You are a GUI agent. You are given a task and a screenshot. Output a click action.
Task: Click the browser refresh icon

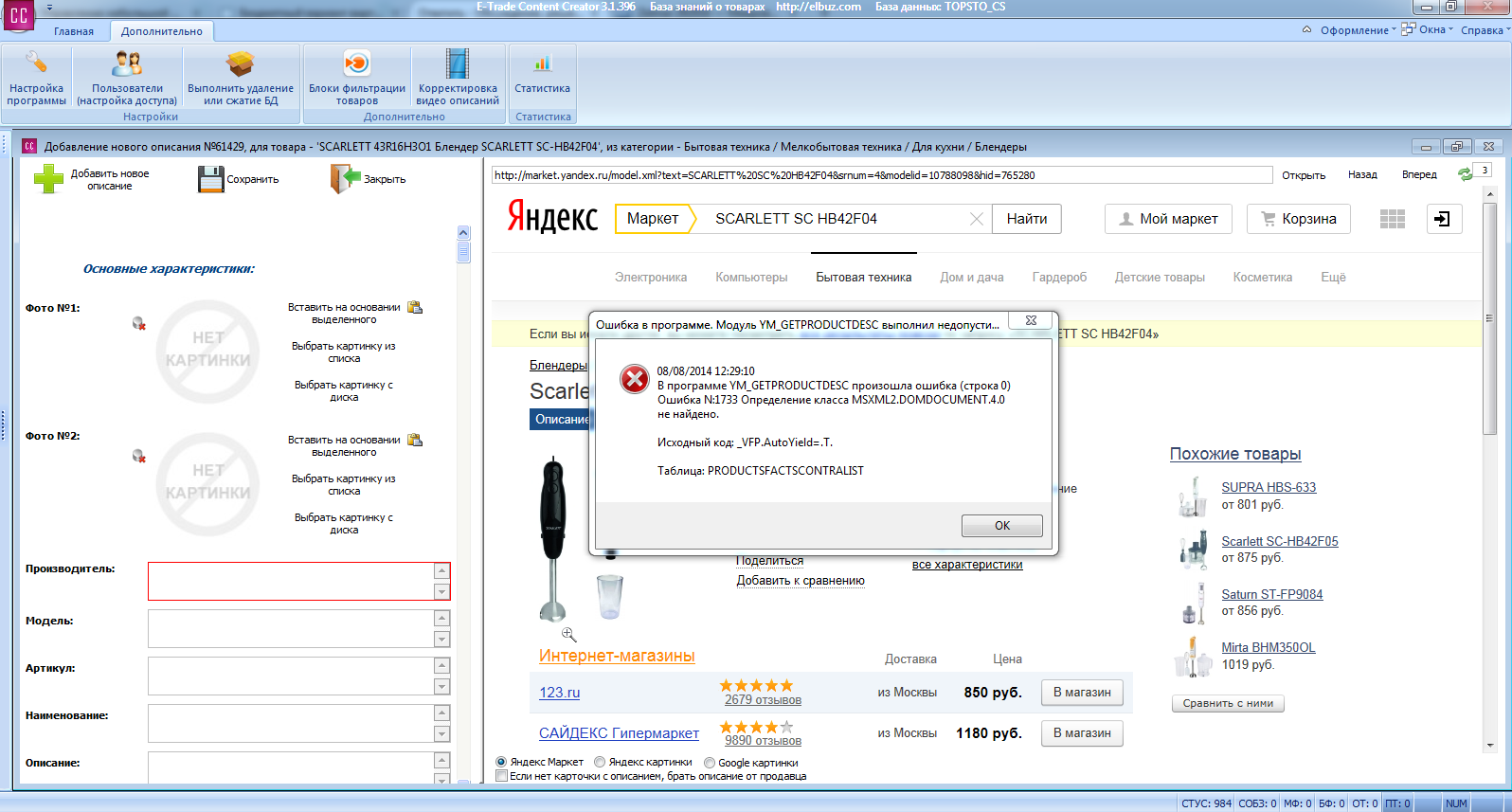point(1466,174)
